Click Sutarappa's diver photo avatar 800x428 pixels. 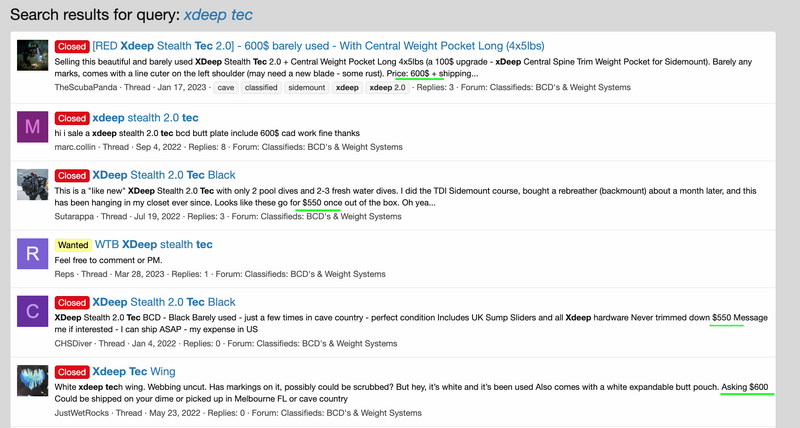pyautogui.click(x=34, y=185)
